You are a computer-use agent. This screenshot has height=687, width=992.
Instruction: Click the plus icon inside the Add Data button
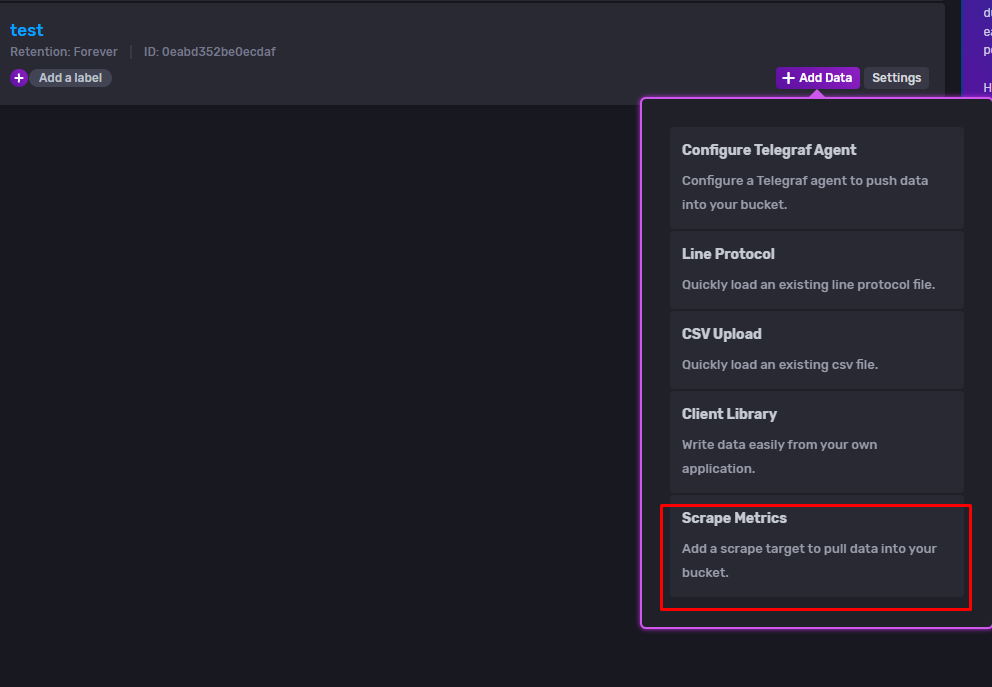pyautogui.click(x=789, y=77)
